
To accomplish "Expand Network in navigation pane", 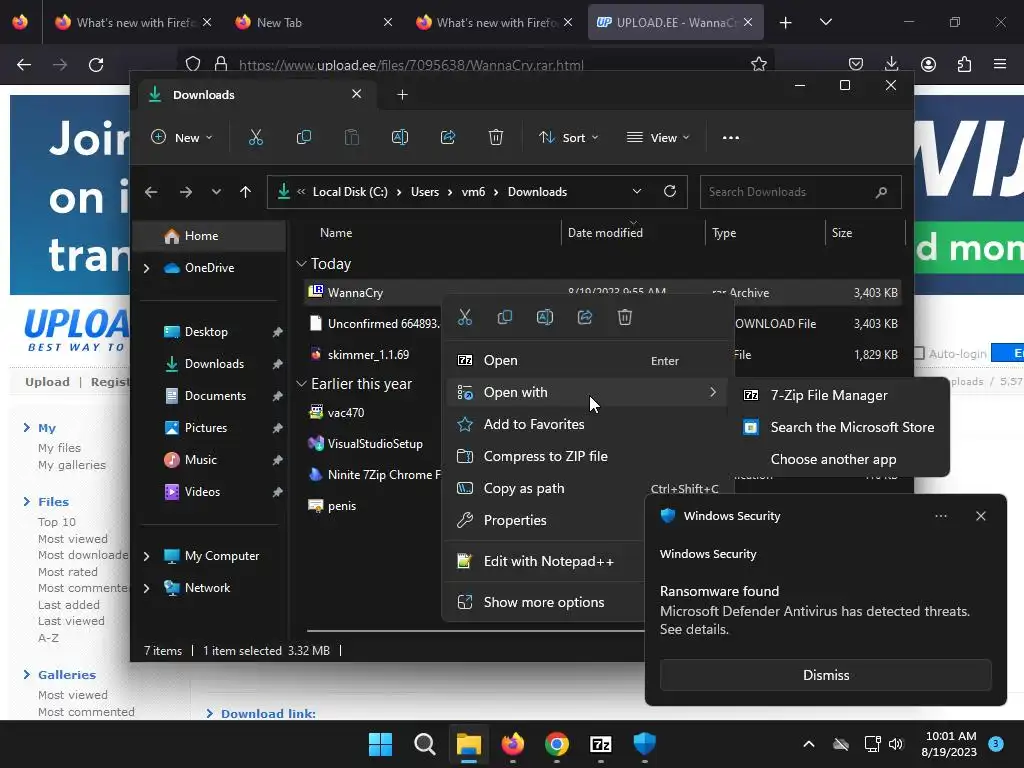I will pos(147,588).
